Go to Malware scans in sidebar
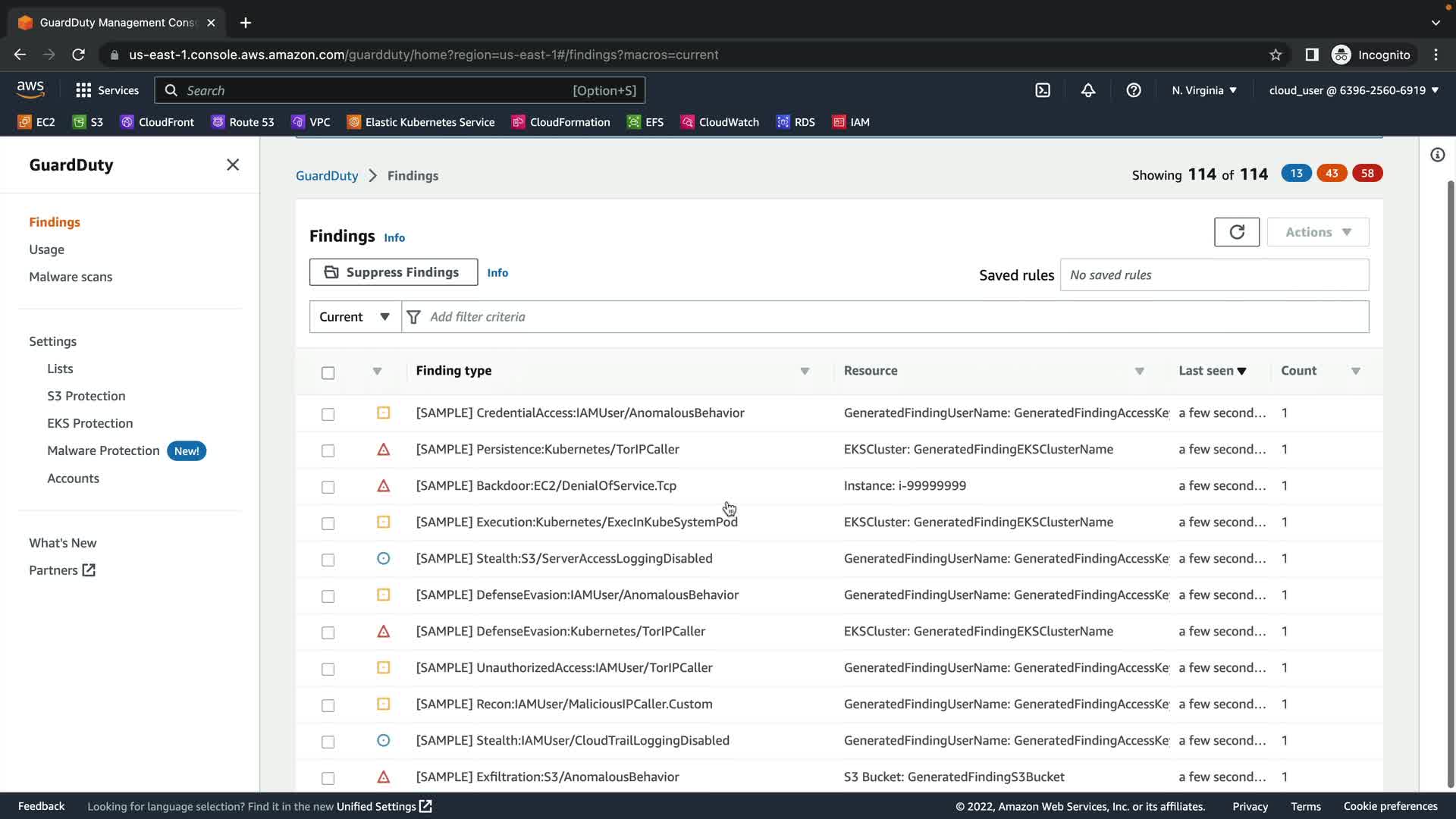This screenshot has height=819, width=1456. point(71,277)
